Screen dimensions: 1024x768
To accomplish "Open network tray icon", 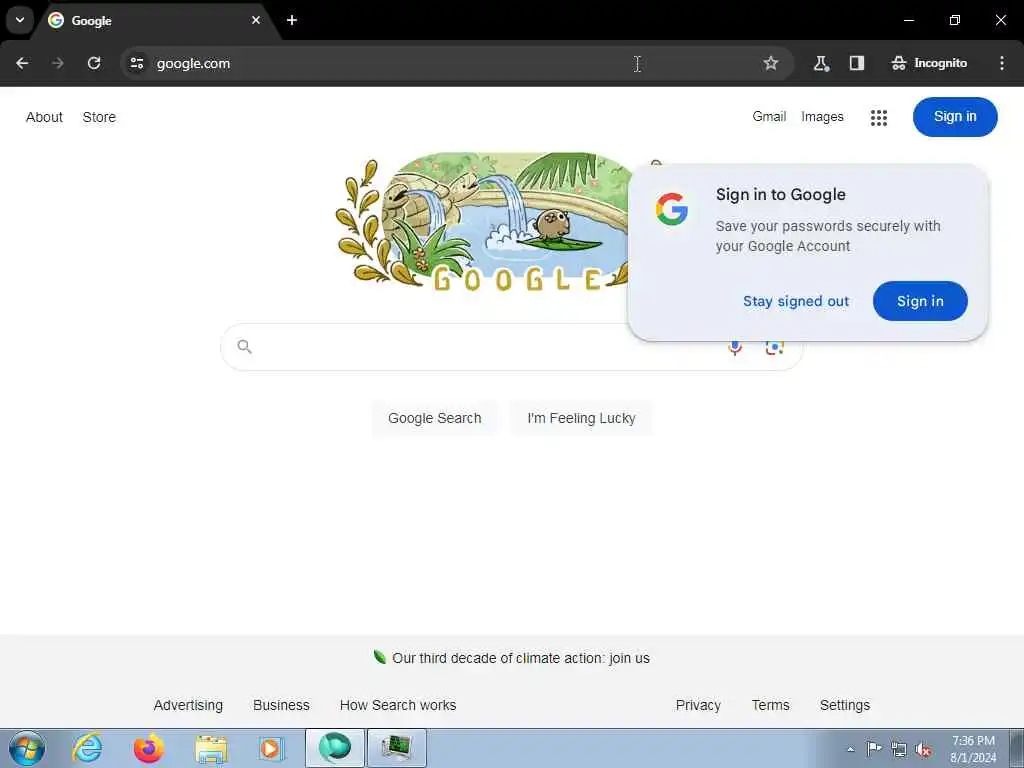I will tap(899, 749).
